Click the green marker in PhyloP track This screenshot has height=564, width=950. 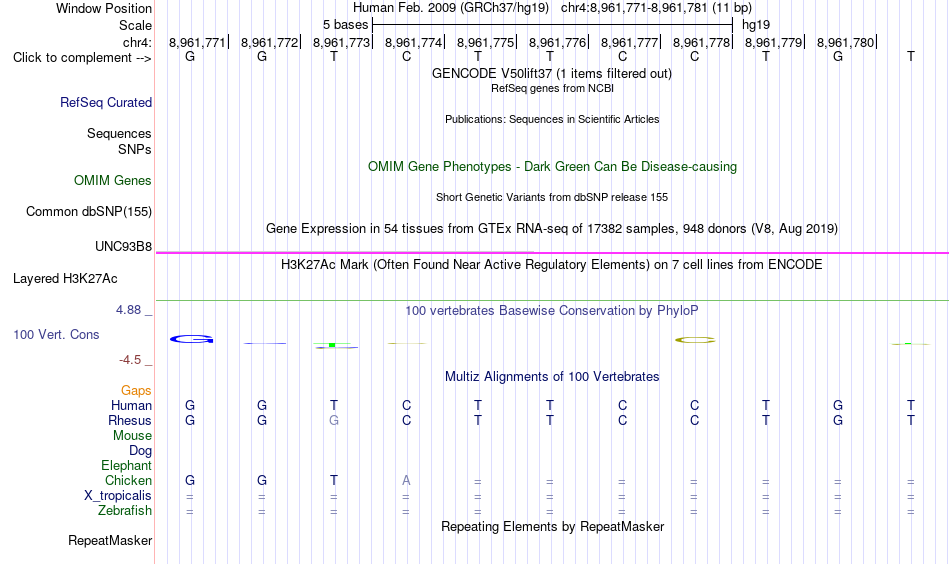click(332, 345)
